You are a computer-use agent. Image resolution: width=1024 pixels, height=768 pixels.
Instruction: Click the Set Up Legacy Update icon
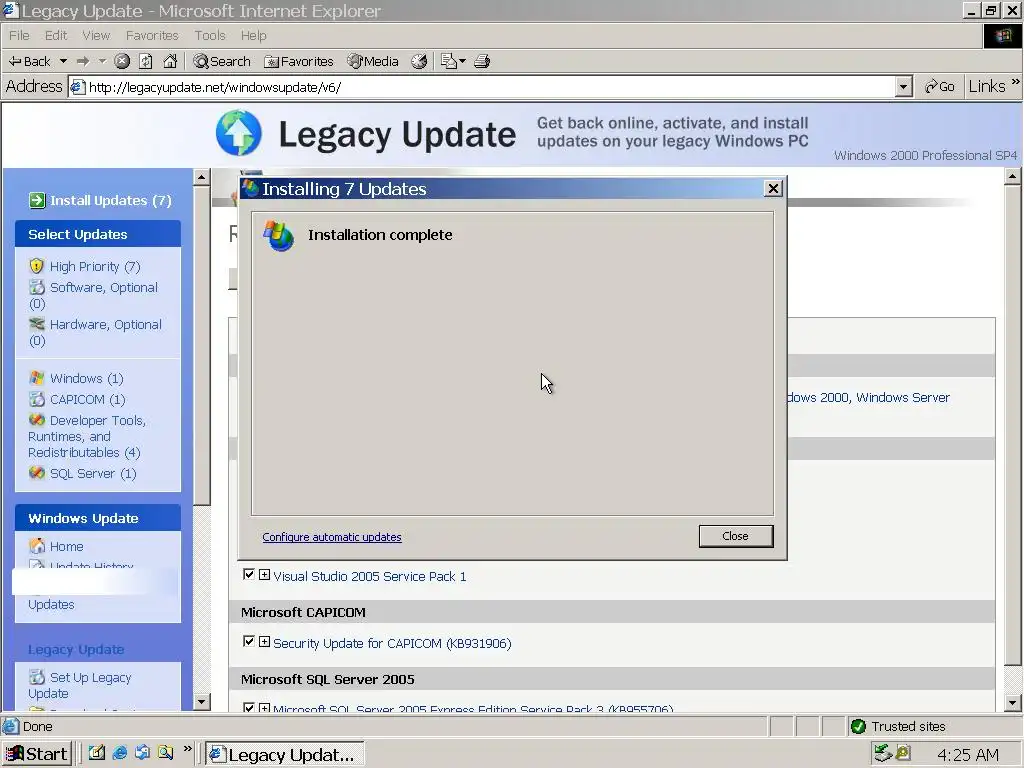pos(37,677)
